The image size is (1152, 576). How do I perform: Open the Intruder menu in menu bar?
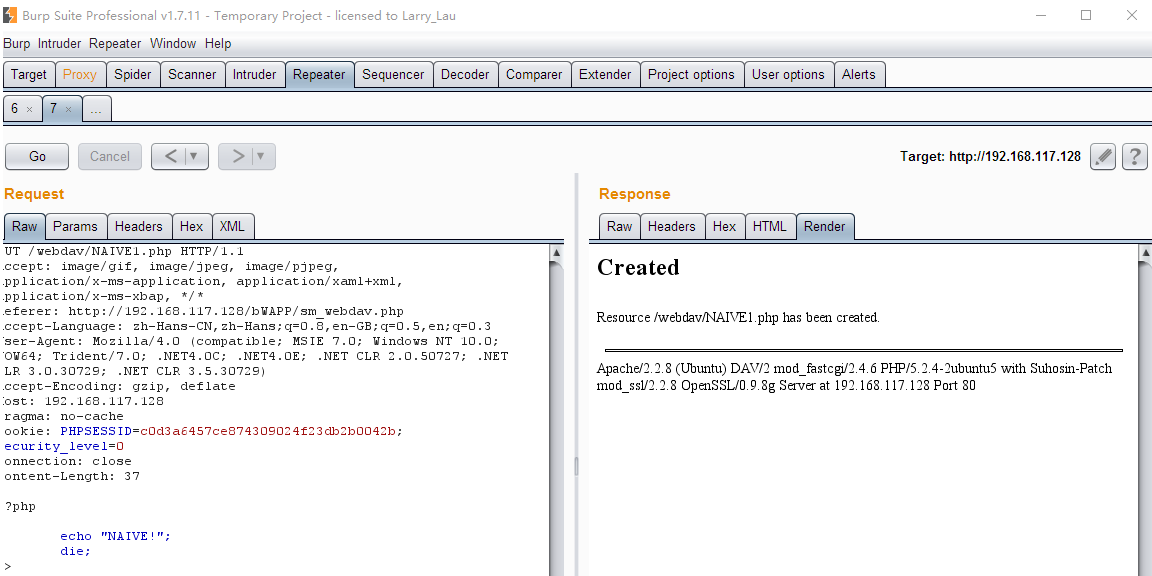tap(60, 43)
